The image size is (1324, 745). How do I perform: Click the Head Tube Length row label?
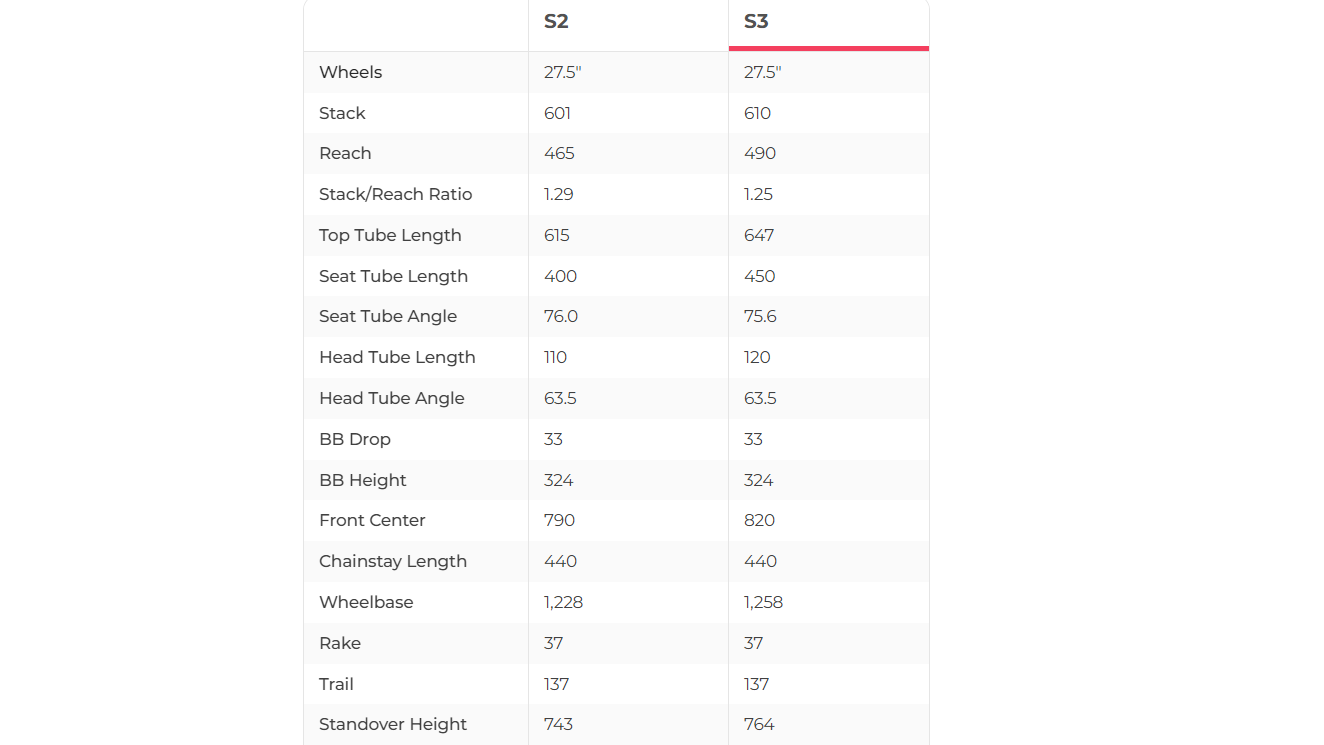click(x=397, y=357)
